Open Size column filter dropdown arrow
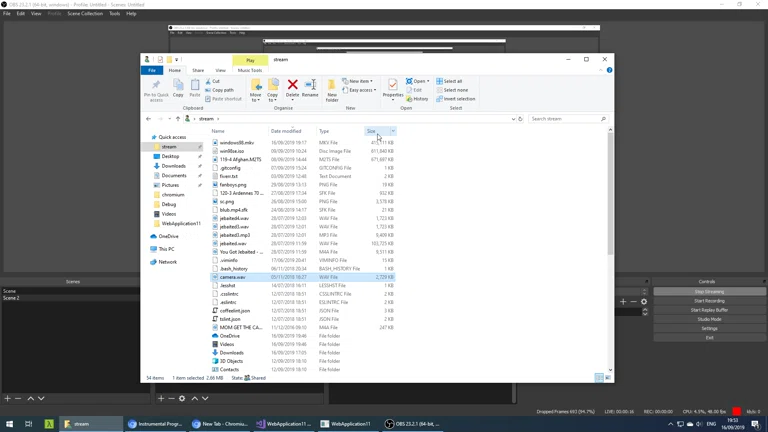 pos(393,131)
